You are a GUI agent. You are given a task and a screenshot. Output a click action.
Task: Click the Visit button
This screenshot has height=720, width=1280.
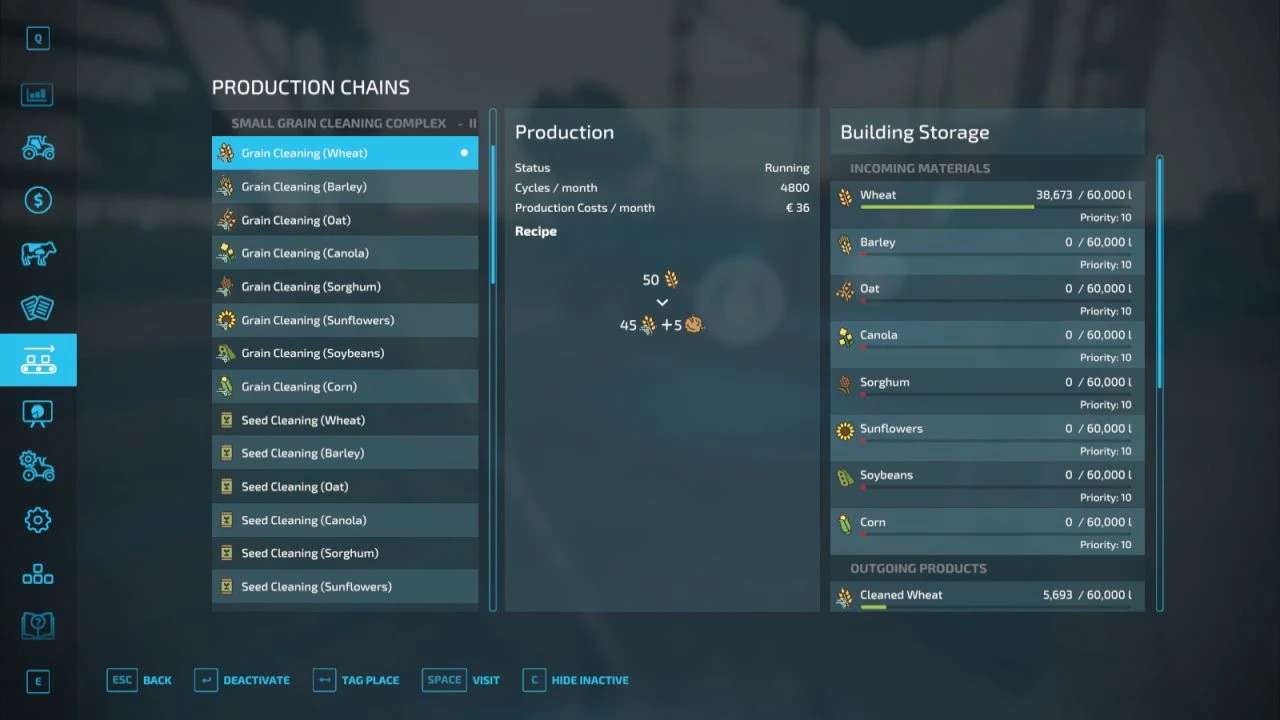pyautogui.click(x=461, y=680)
